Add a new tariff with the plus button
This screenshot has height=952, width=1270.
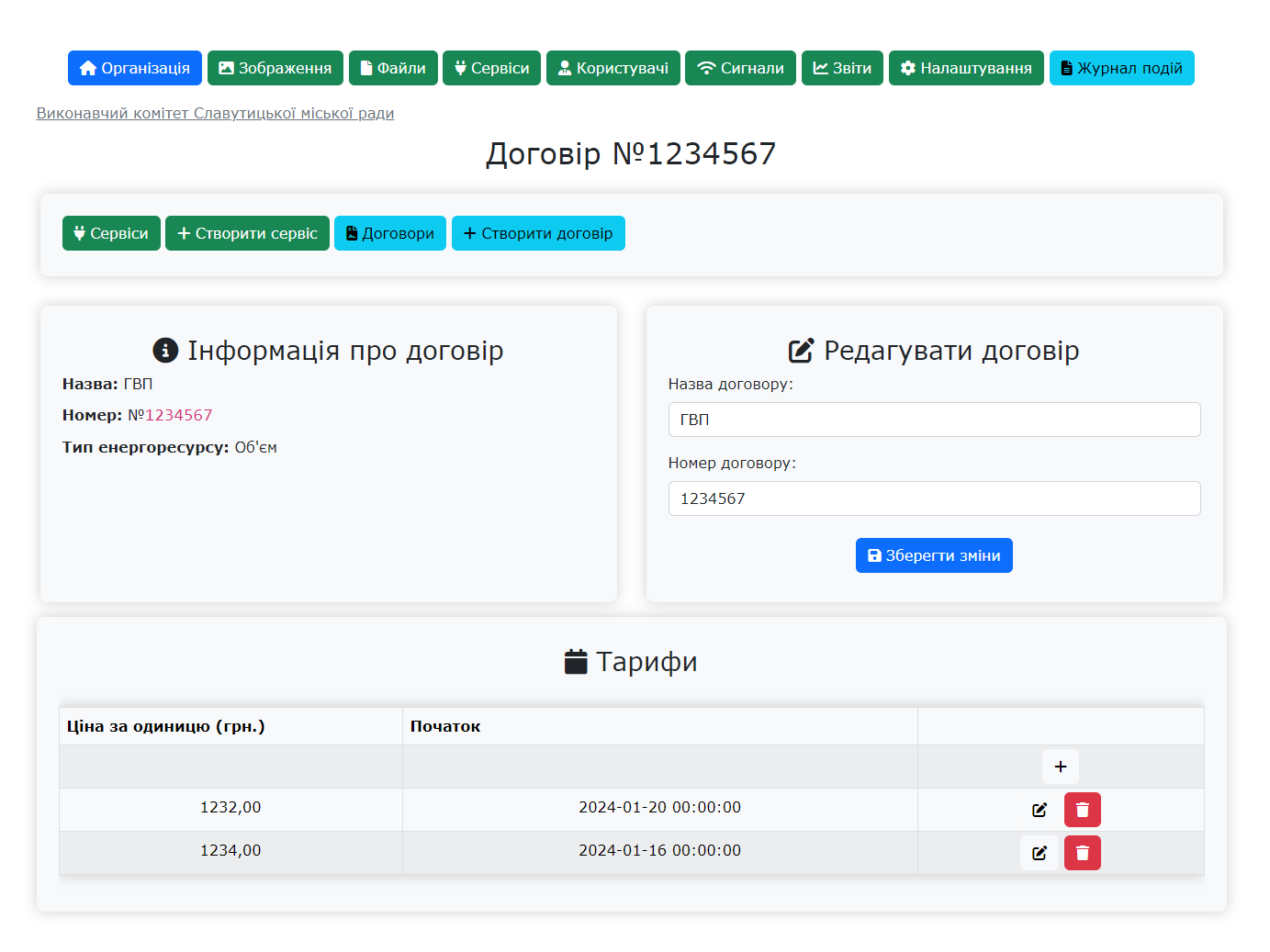point(1060,767)
